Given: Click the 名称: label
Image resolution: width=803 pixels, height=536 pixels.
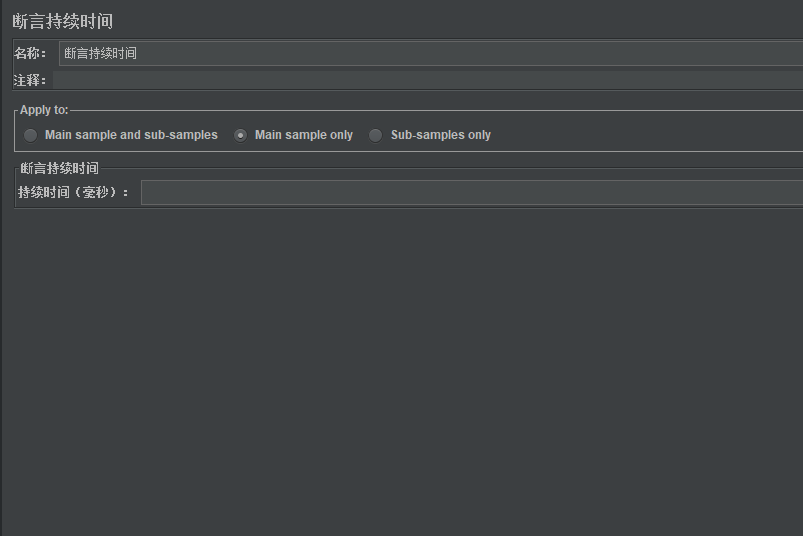Looking at the screenshot, I should pos(30,53).
